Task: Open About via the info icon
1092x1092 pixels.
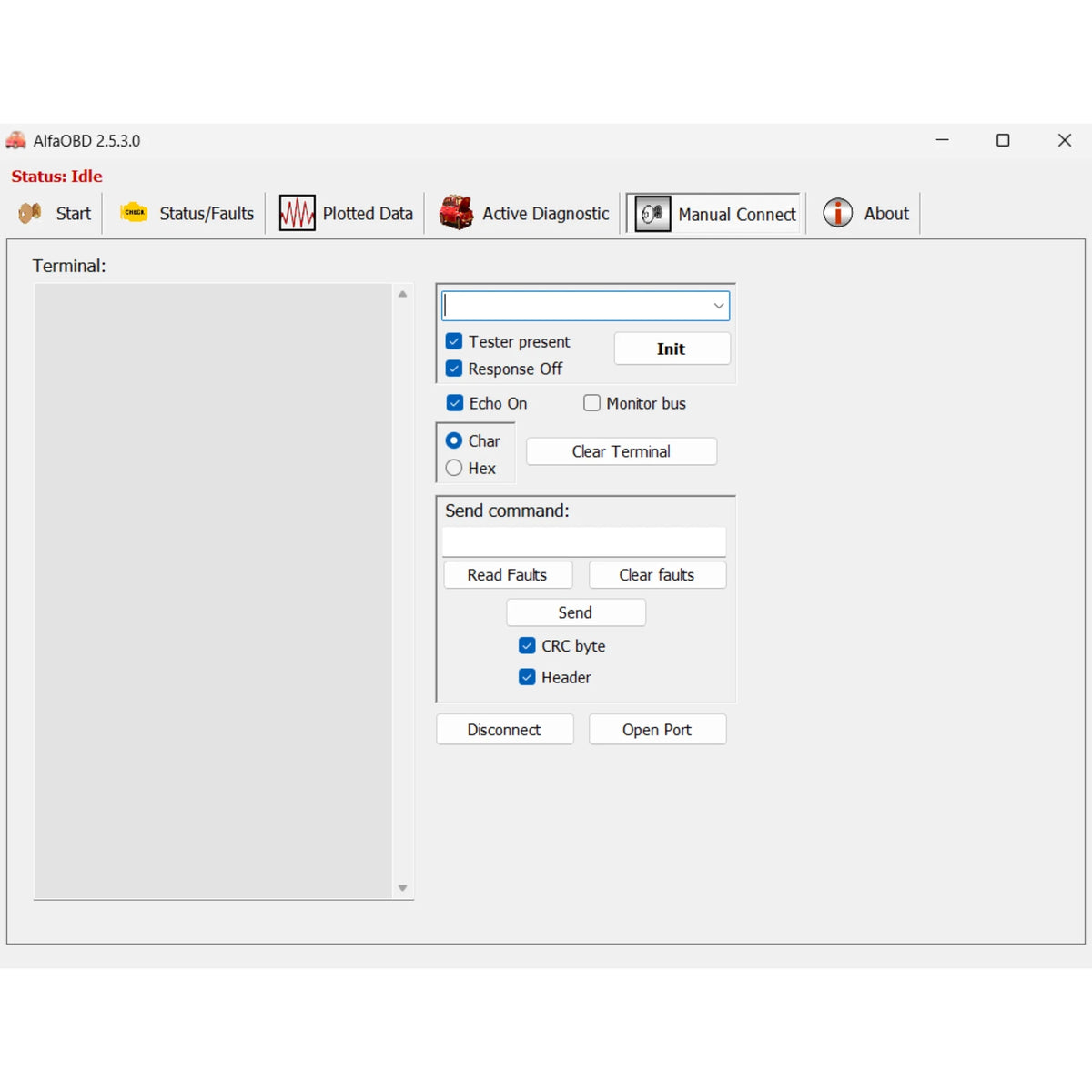Action: click(x=836, y=212)
